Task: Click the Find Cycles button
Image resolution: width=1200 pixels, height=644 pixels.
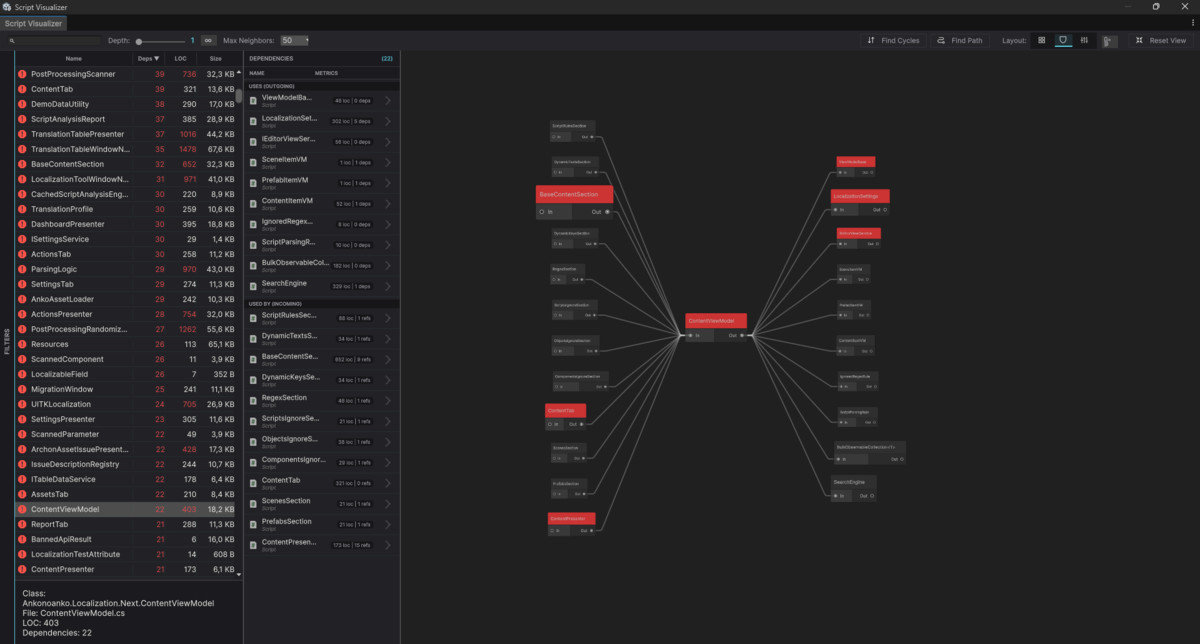Action: click(893, 41)
